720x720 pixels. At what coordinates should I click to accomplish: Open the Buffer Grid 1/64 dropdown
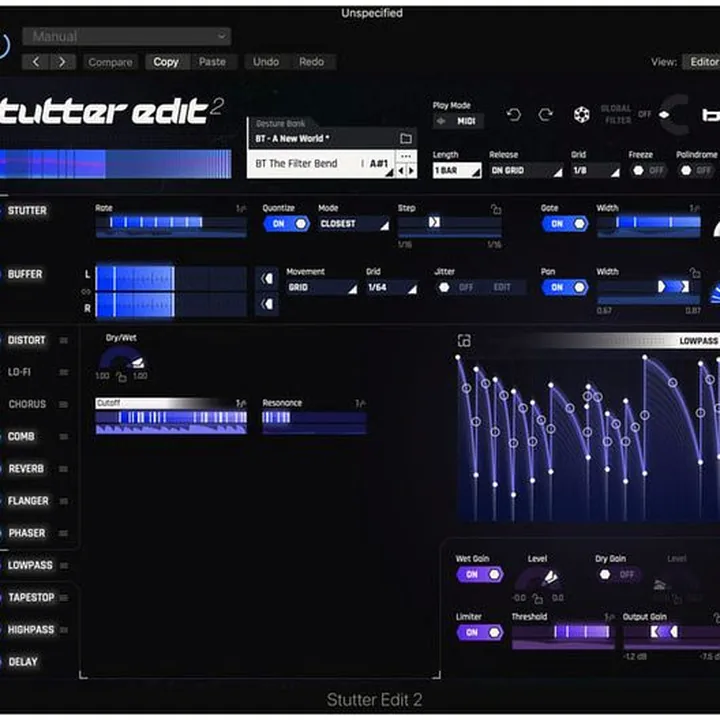tap(392, 287)
